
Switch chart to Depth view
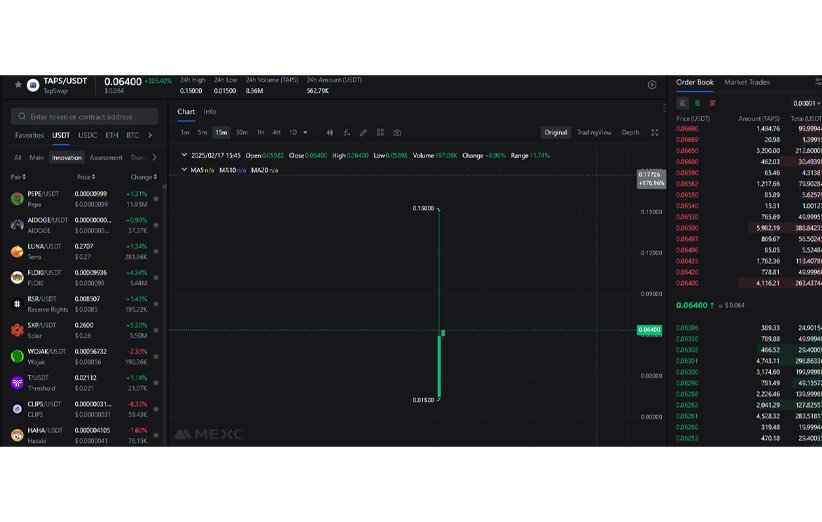tap(630, 133)
